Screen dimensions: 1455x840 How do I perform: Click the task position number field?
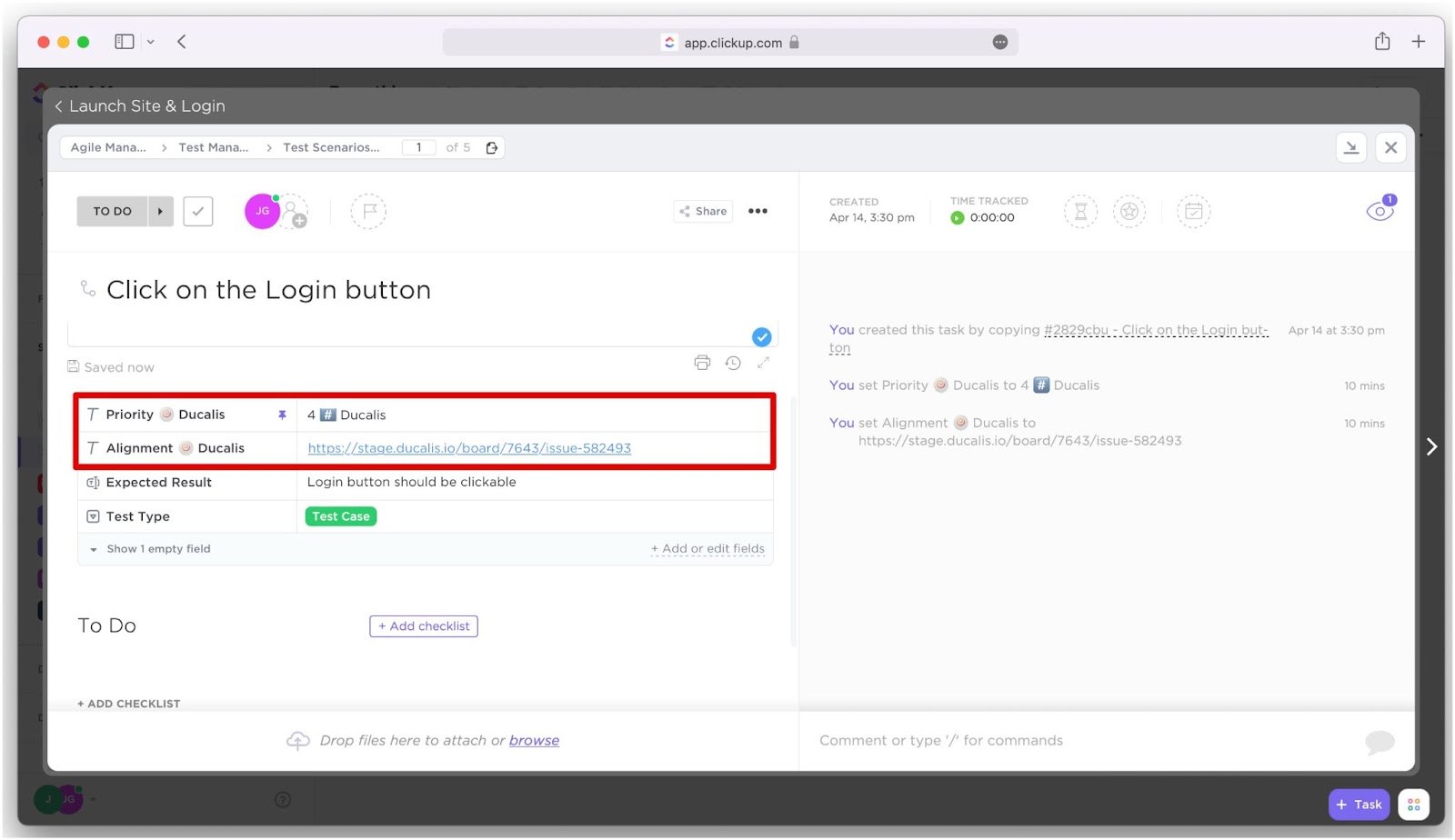tap(418, 147)
